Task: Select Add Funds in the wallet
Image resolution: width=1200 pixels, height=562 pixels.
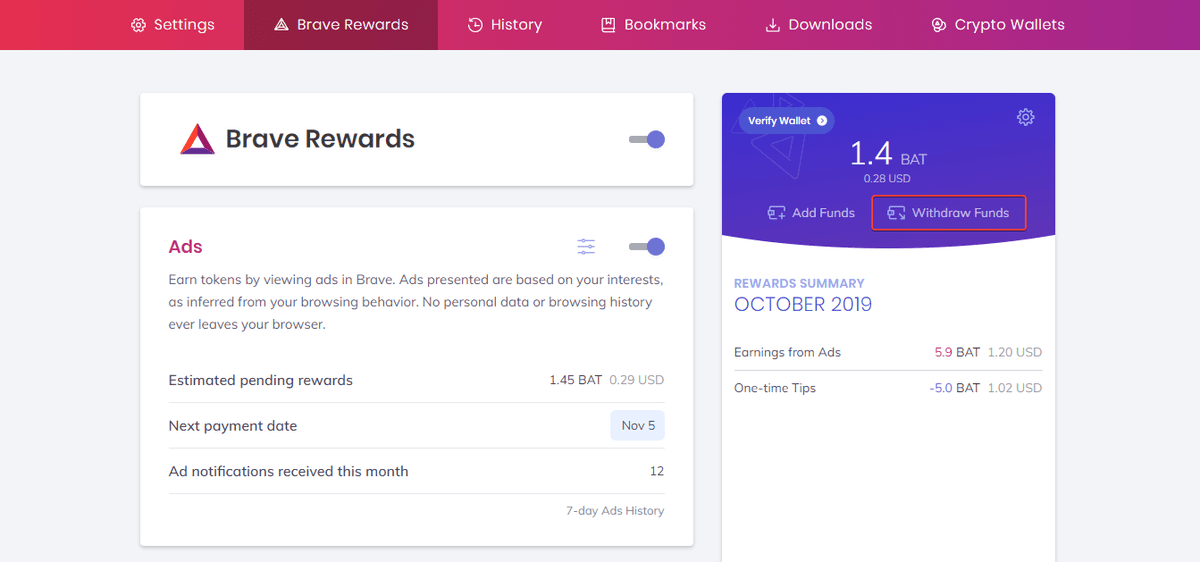Action: (811, 213)
